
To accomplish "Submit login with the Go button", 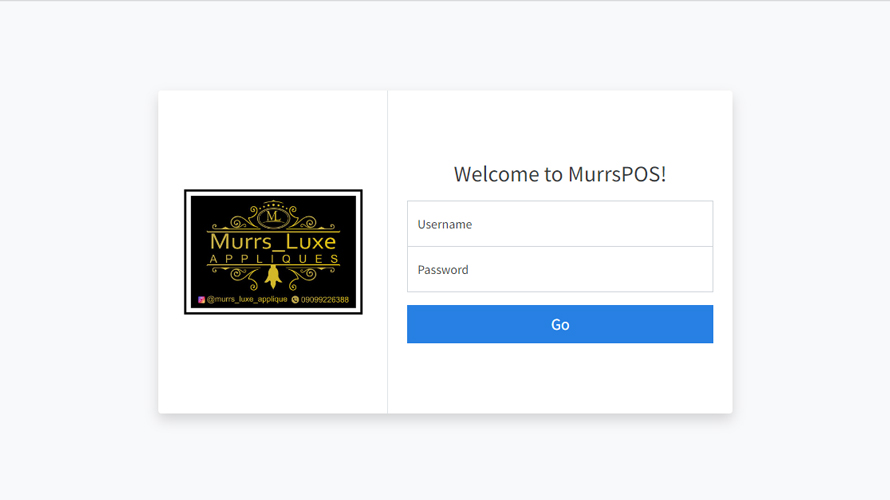I will click(x=560, y=324).
